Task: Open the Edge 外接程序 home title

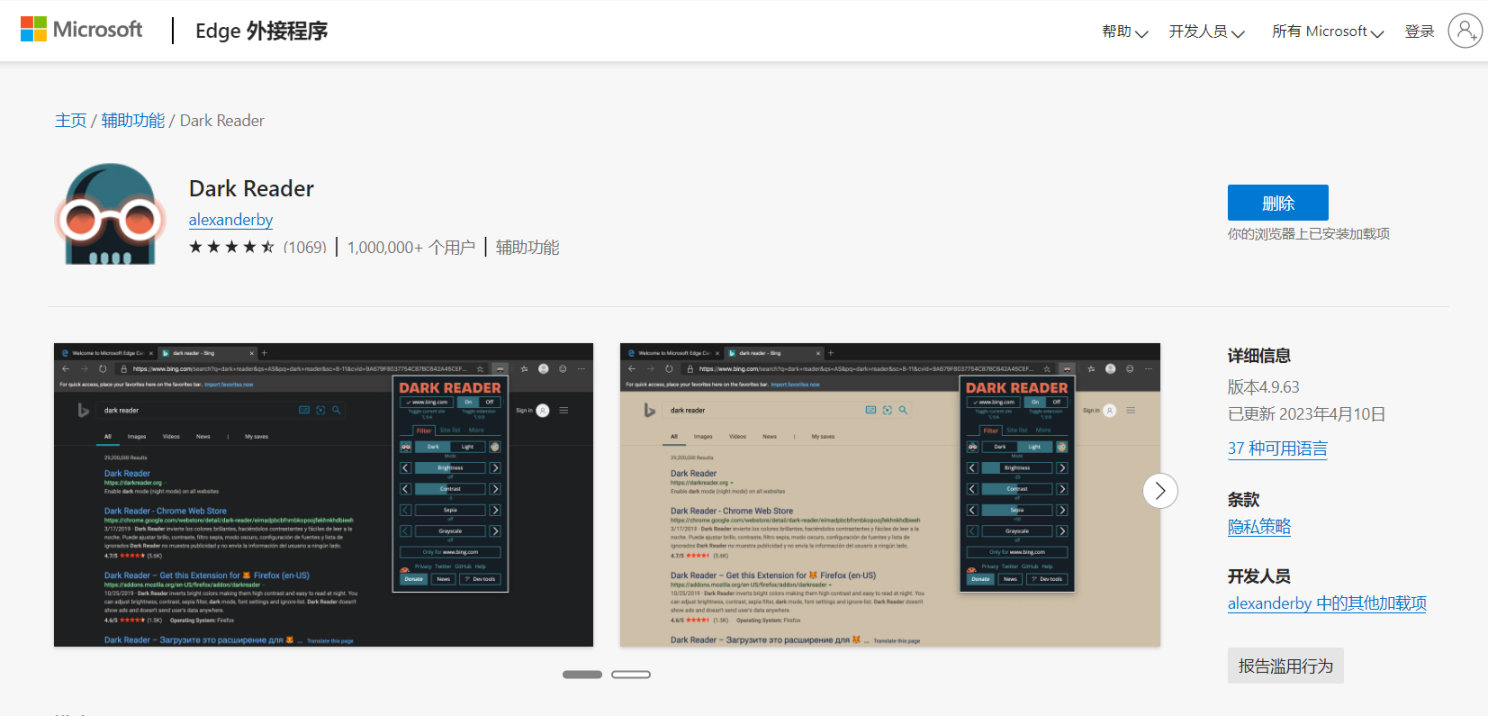Action: pos(262,31)
